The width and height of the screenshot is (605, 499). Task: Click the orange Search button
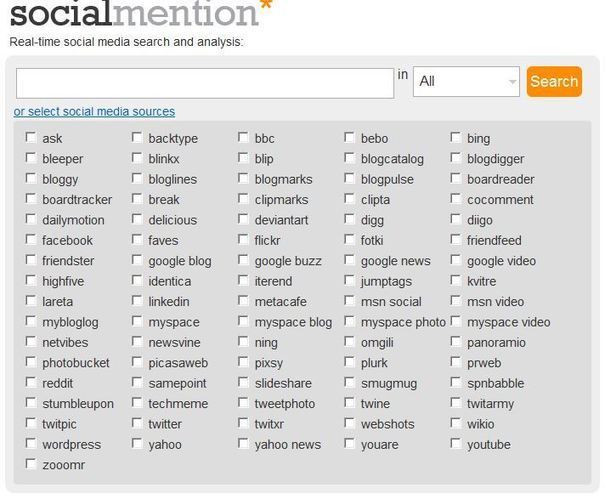pyautogui.click(x=554, y=81)
